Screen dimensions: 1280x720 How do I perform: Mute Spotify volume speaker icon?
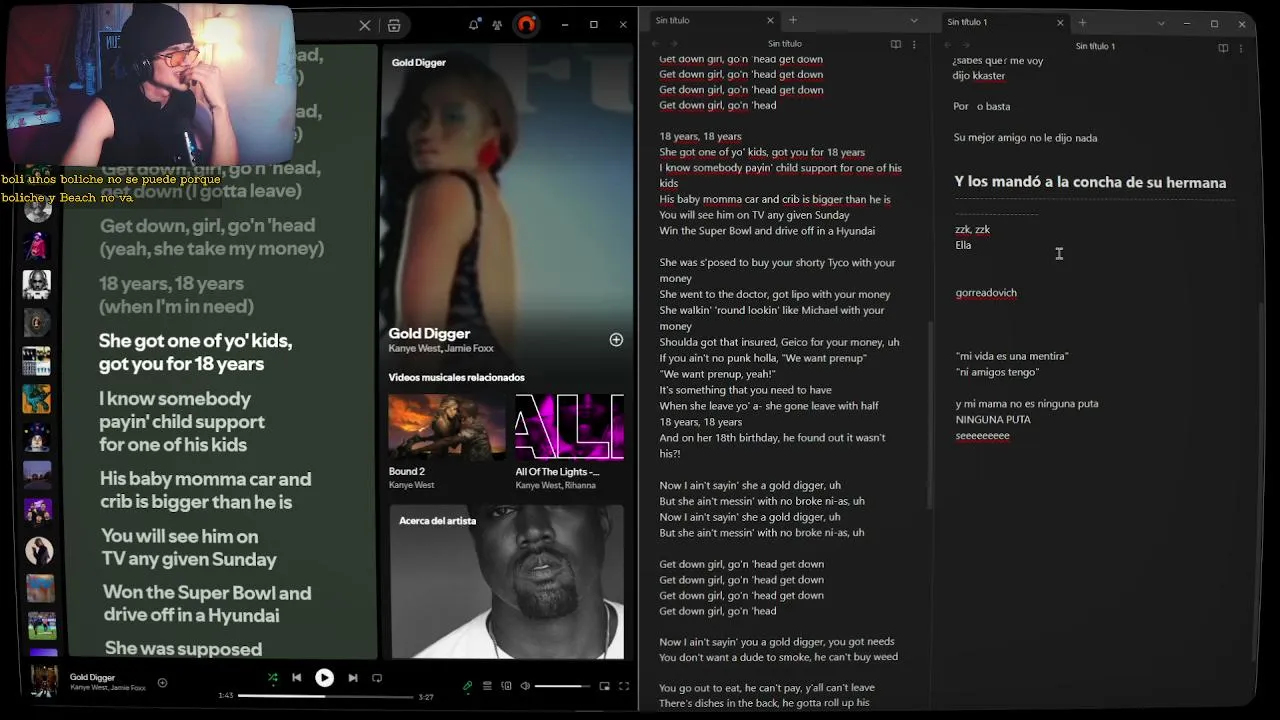(x=524, y=686)
